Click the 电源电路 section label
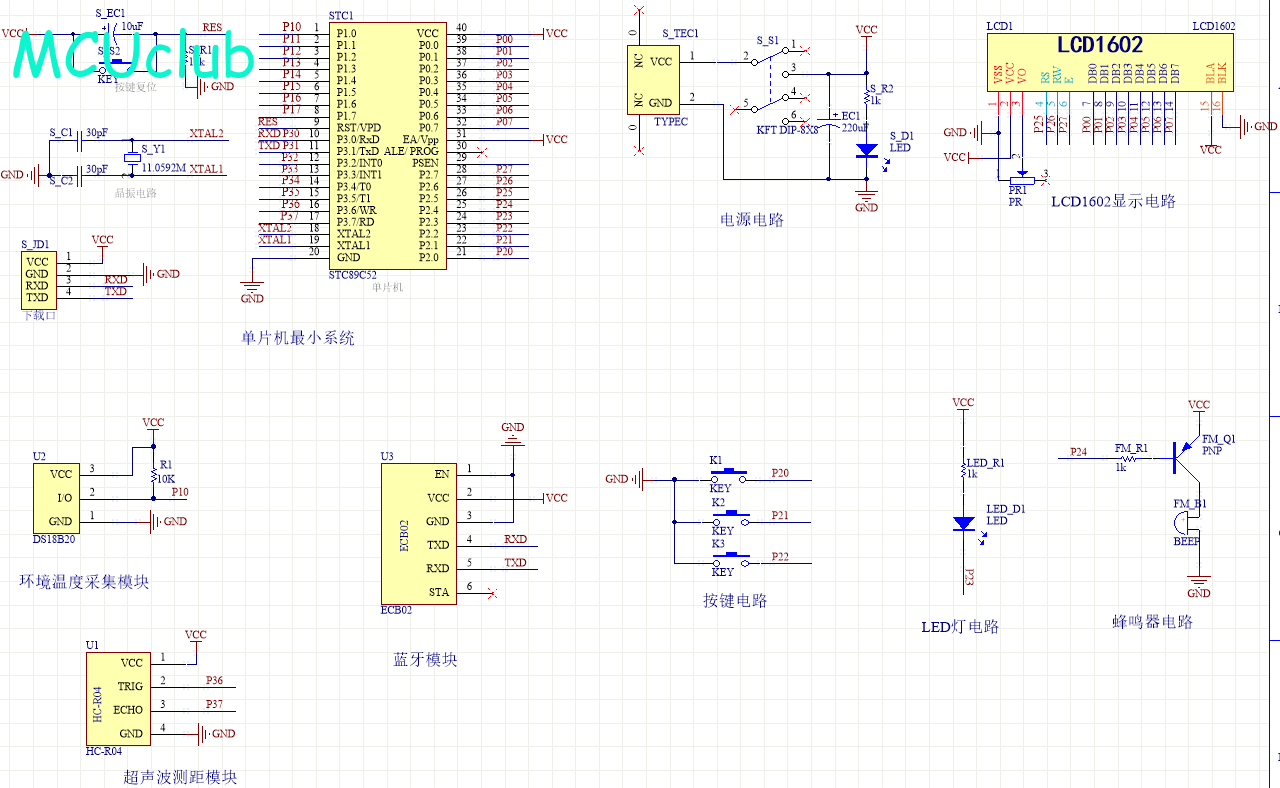 tap(752, 219)
